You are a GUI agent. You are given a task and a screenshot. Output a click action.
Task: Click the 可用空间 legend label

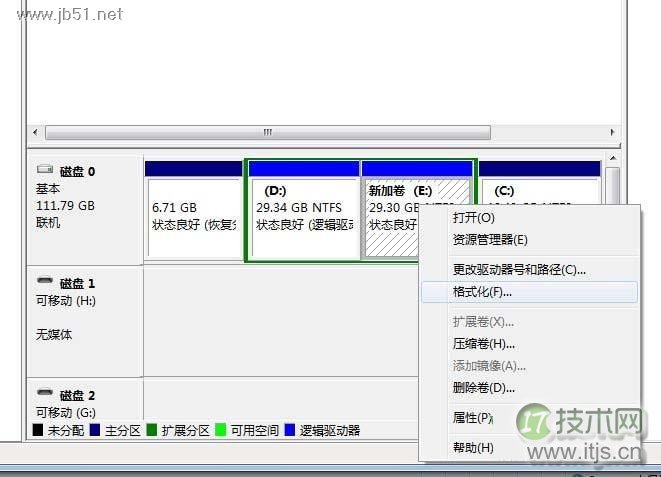[x=255, y=431]
